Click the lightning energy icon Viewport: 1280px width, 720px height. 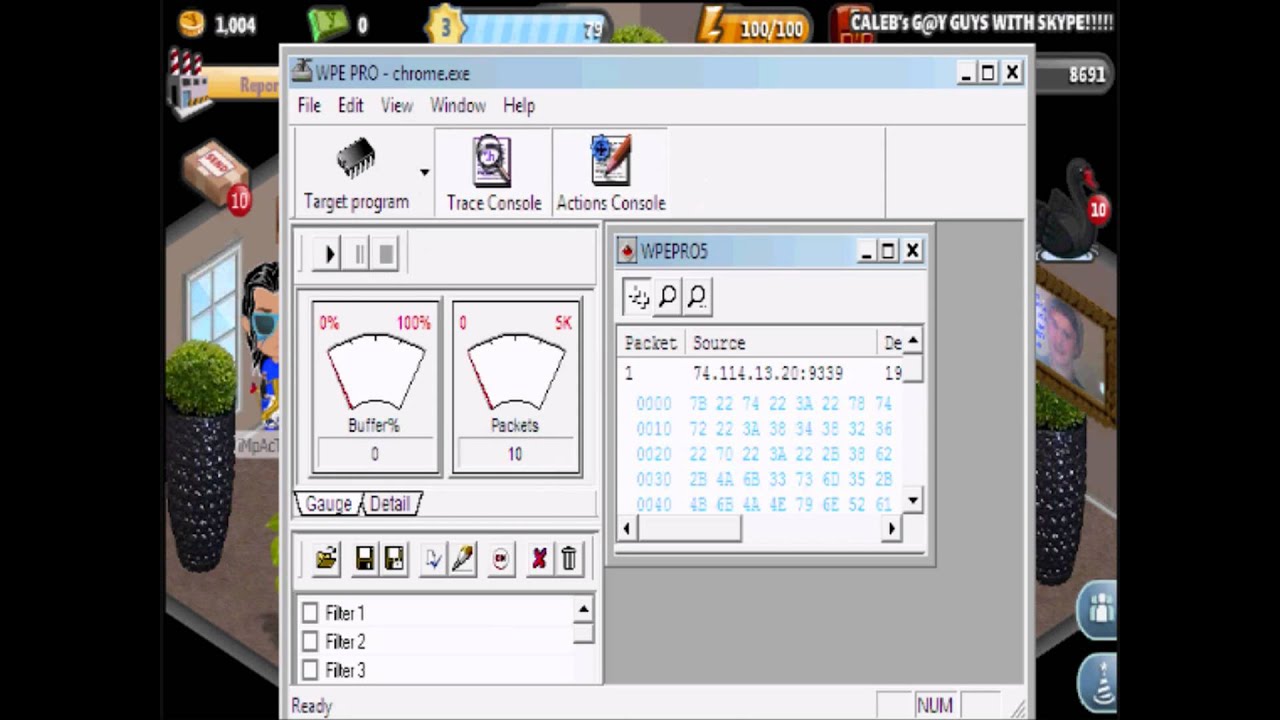click(x=712, y=26)
